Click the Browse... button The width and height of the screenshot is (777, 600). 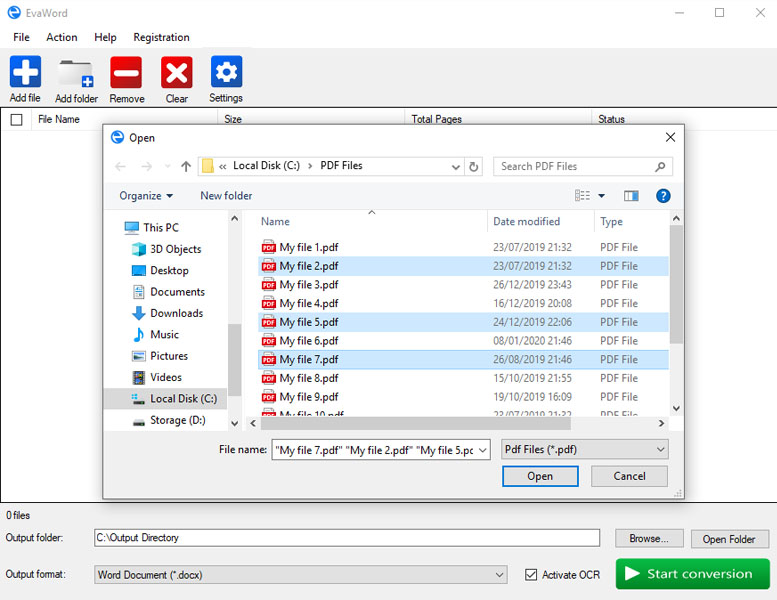(x=649, y=538)
